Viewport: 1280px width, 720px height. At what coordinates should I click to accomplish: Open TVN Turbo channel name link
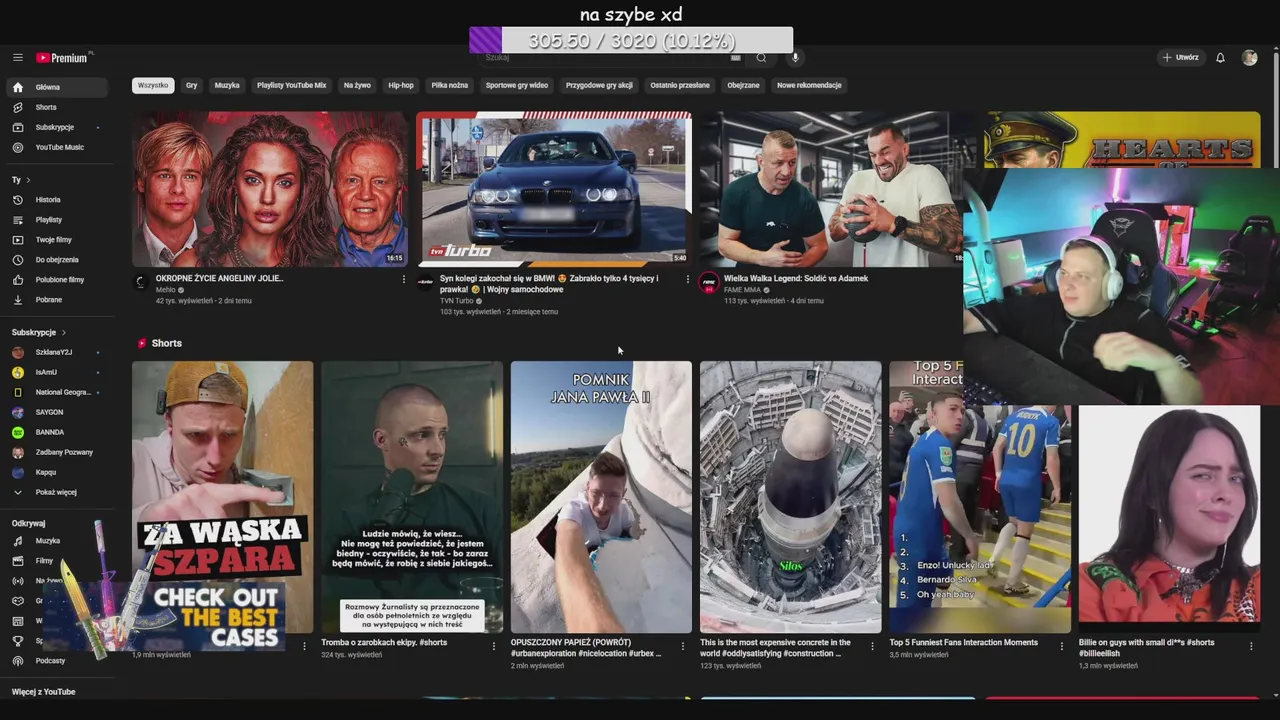tap(457, 301)
